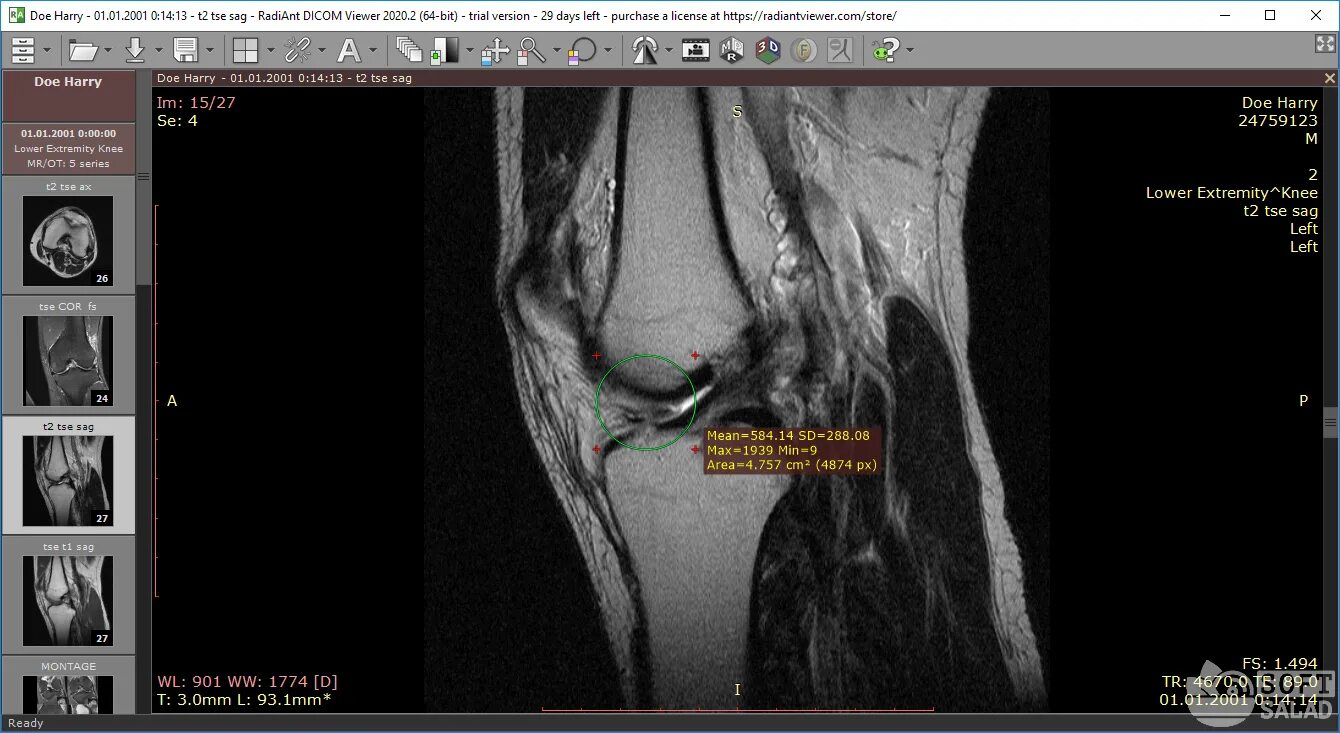Select the 01.01.2001 Lower Extremity Knee study

(x=68, y=148)
